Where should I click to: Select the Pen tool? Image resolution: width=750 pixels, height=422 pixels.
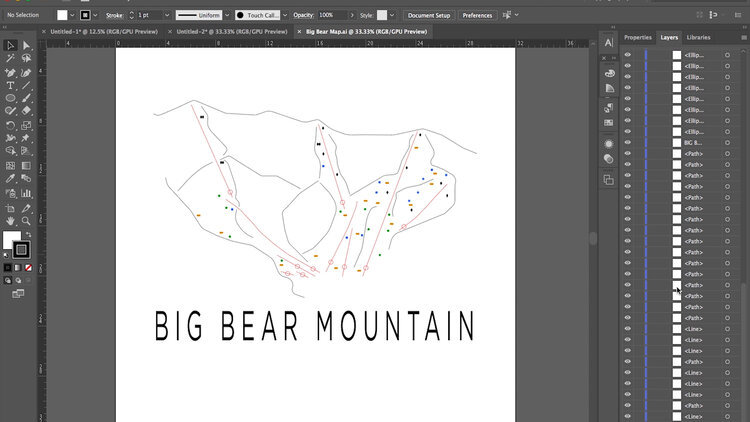(10, 73)
